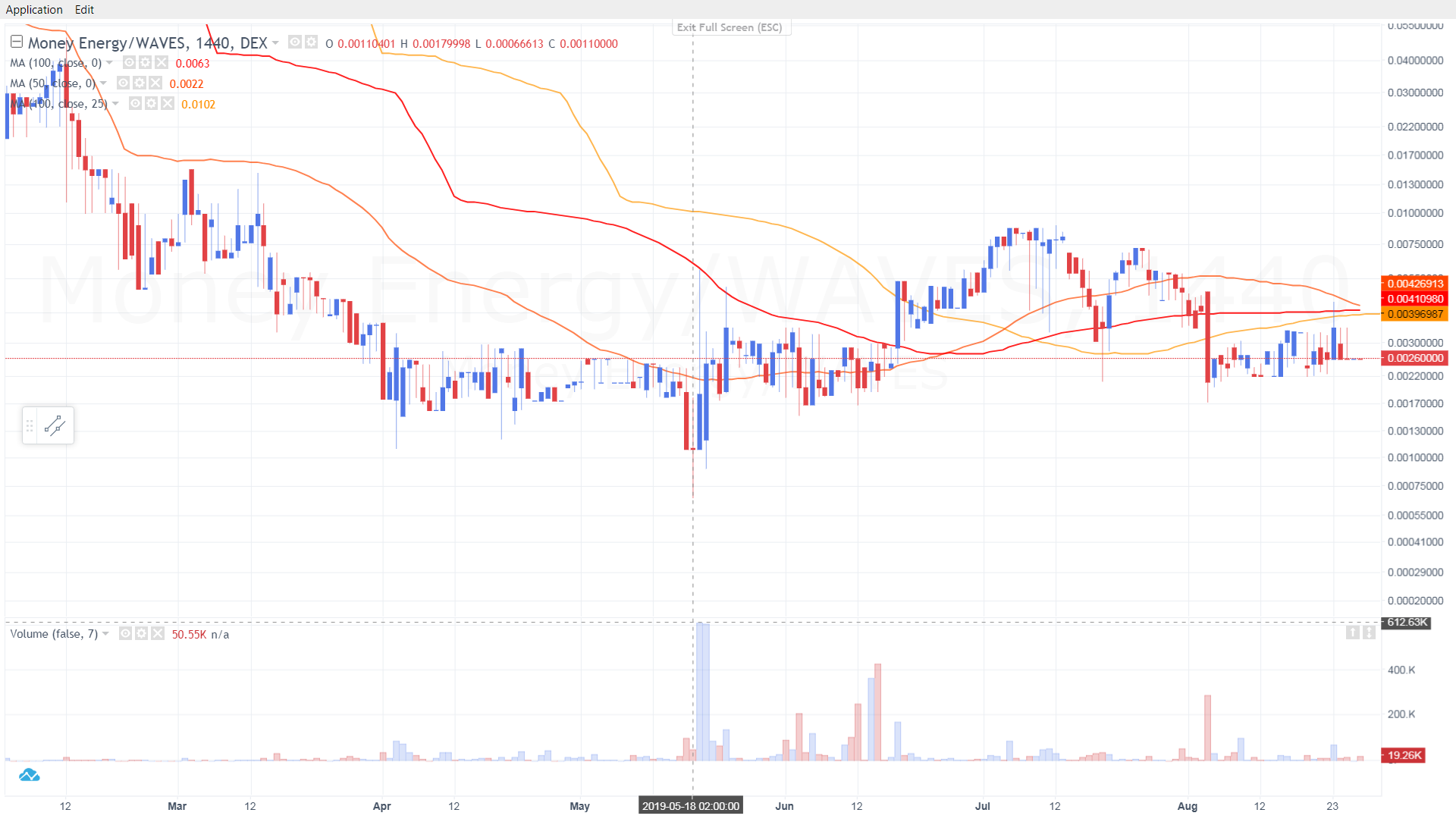Toggle visibility eye for MA (50, close, 0)

[123, 83]
